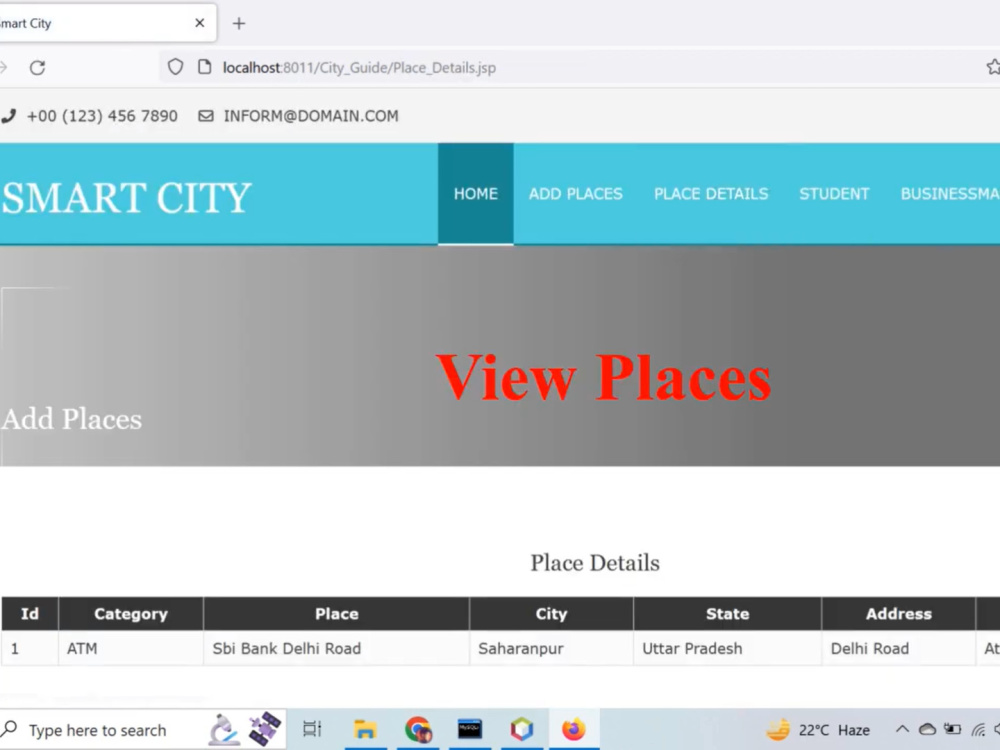Click the Task View icon on taskbar
Image resolution: width=1000 pixels, height=750 pixels.
tap(311, 729)
